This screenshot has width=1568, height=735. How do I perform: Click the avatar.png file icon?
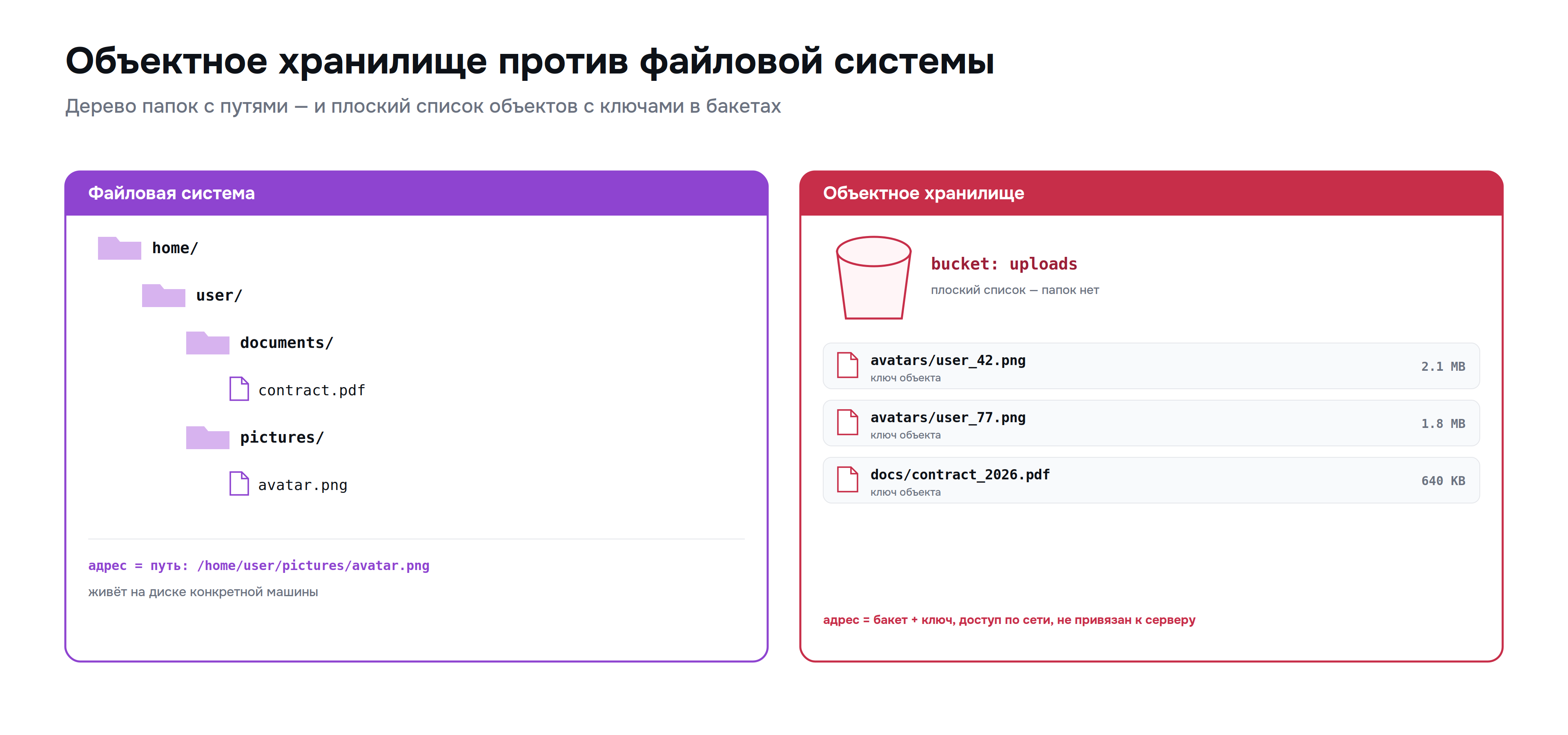239,484
